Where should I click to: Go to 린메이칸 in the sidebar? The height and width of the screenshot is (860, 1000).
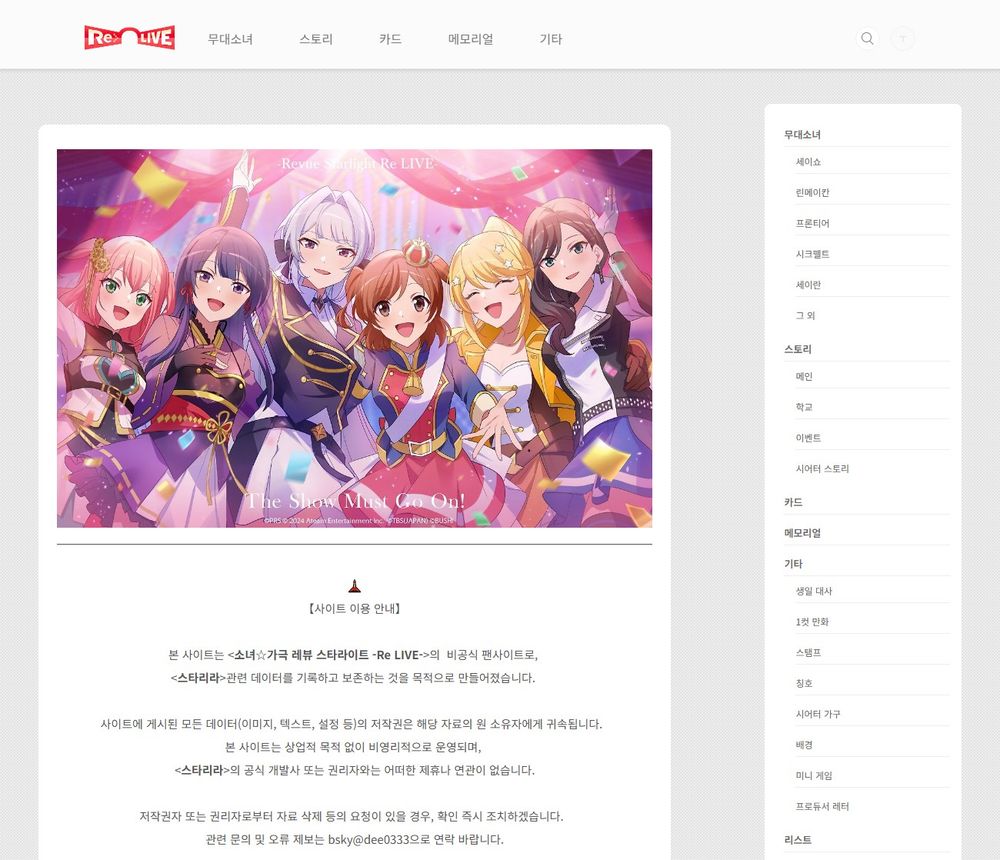[812, 193]
